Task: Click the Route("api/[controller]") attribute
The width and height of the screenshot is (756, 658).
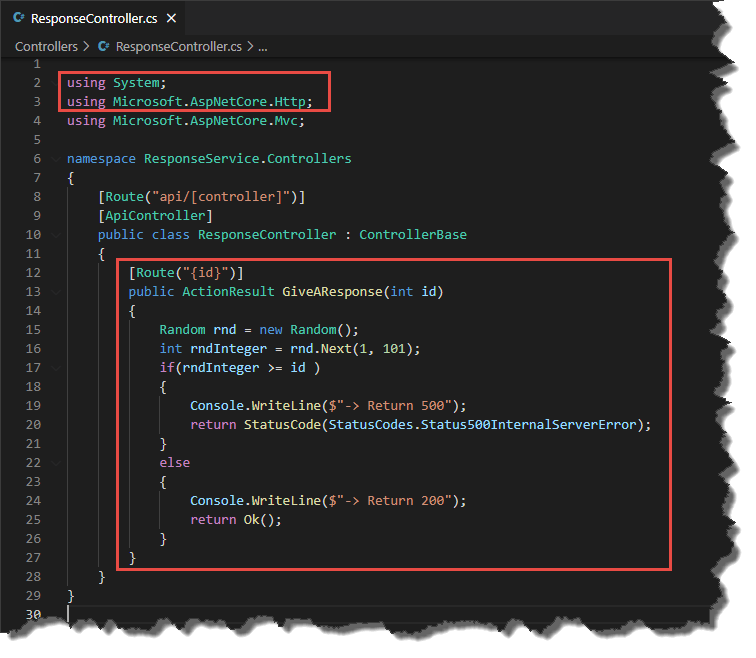Action: (202, 197)
